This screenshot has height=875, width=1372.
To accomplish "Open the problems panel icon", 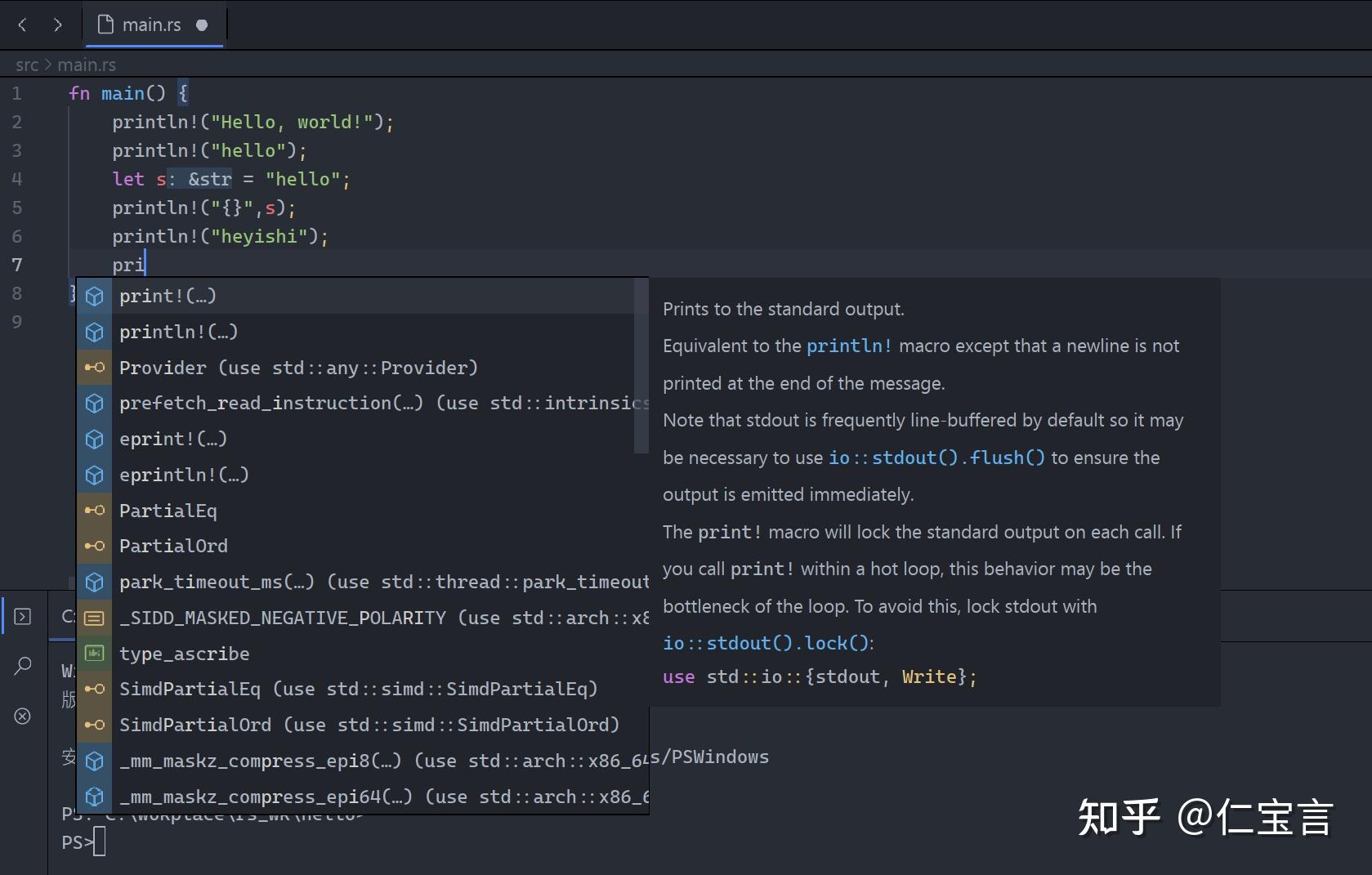I will pyautogui.click(x=23, y=717).
